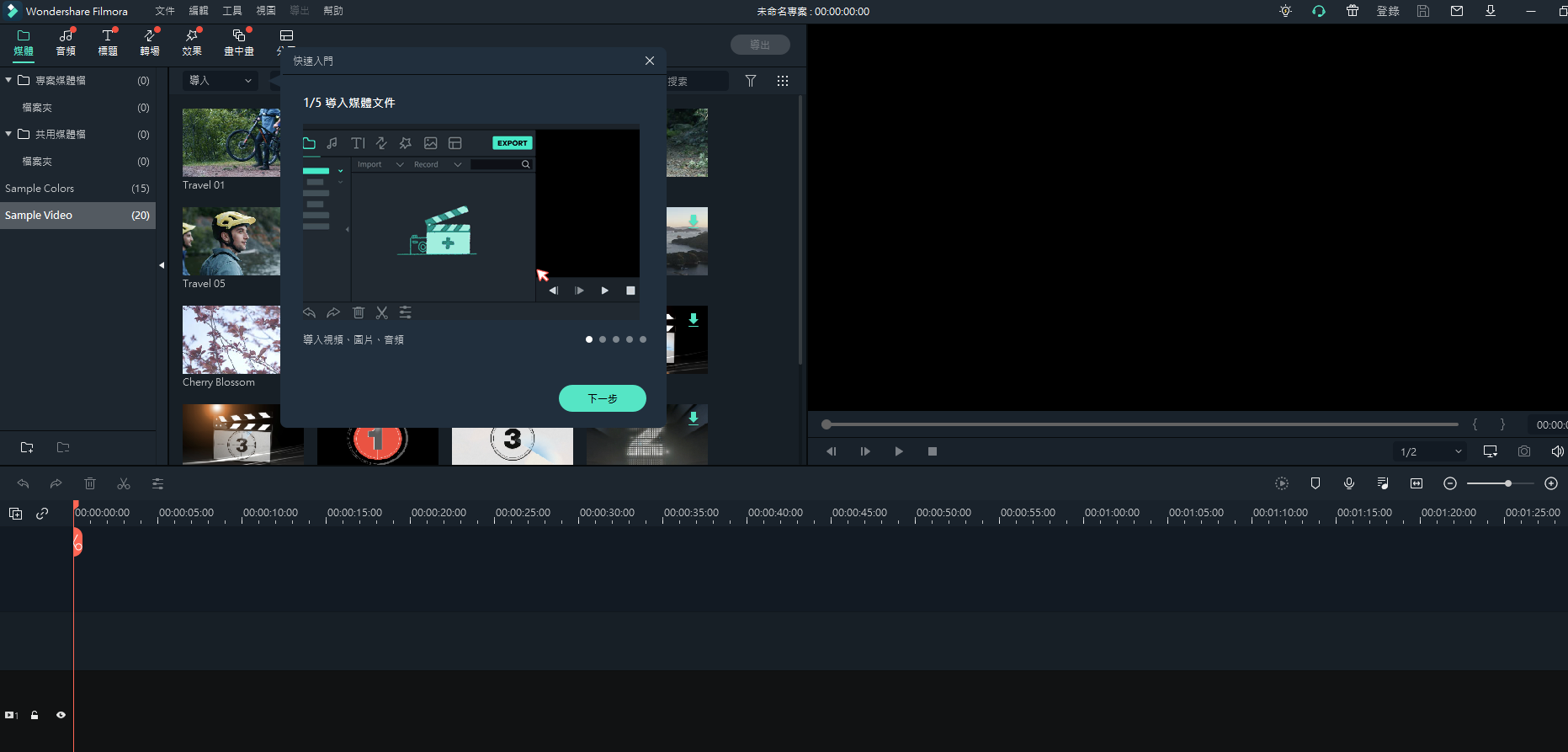Open the 標題 titles tab
Screen dimensions: 1568x752
point(108,42)
